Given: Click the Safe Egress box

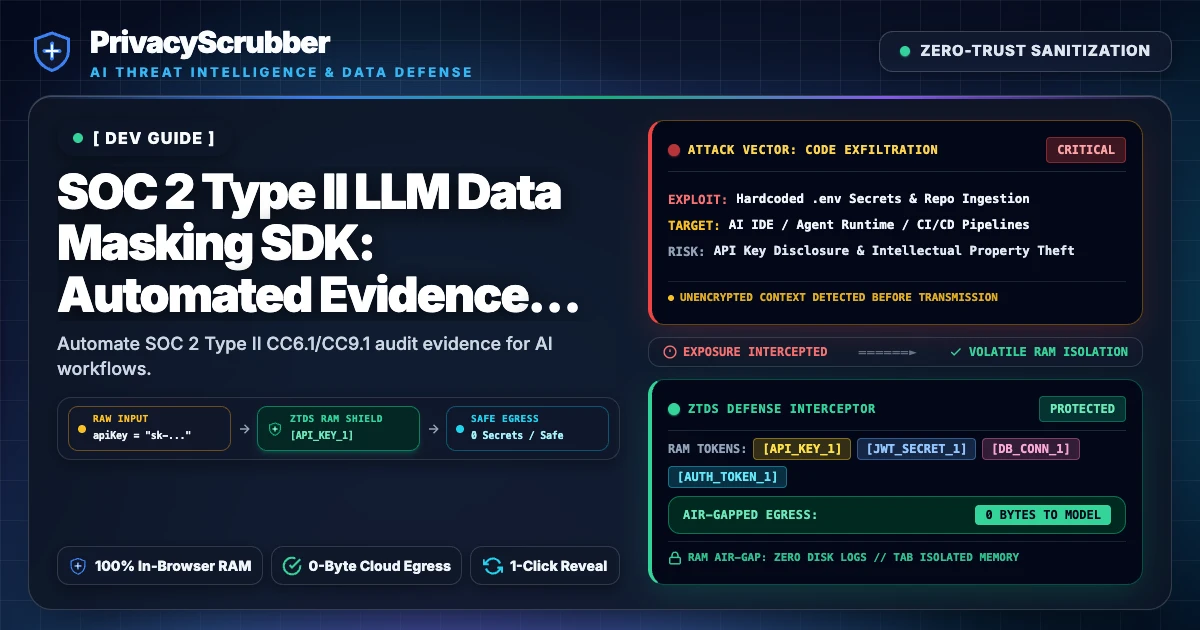Looking at the screenshot, I should (526, 427).
